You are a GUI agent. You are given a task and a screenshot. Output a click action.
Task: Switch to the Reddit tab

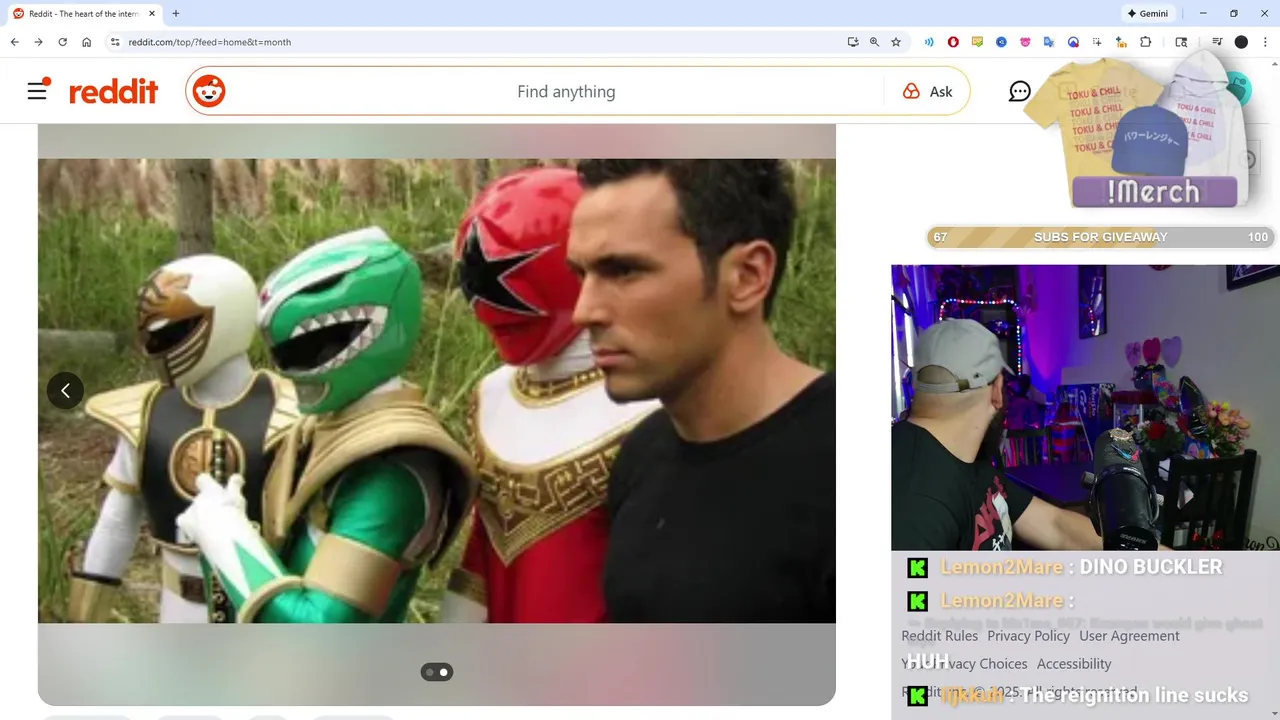[85, 14]
